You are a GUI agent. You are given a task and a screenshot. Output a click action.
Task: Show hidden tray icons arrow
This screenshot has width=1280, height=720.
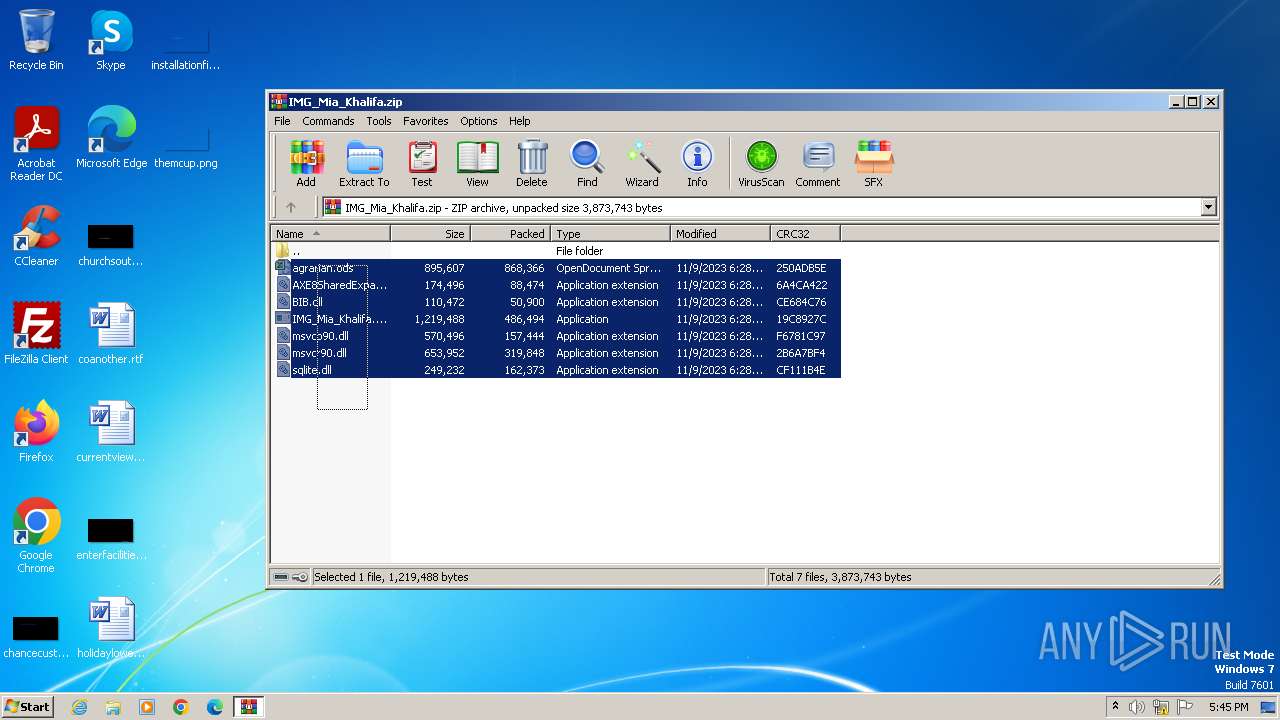pos(1115,707)
